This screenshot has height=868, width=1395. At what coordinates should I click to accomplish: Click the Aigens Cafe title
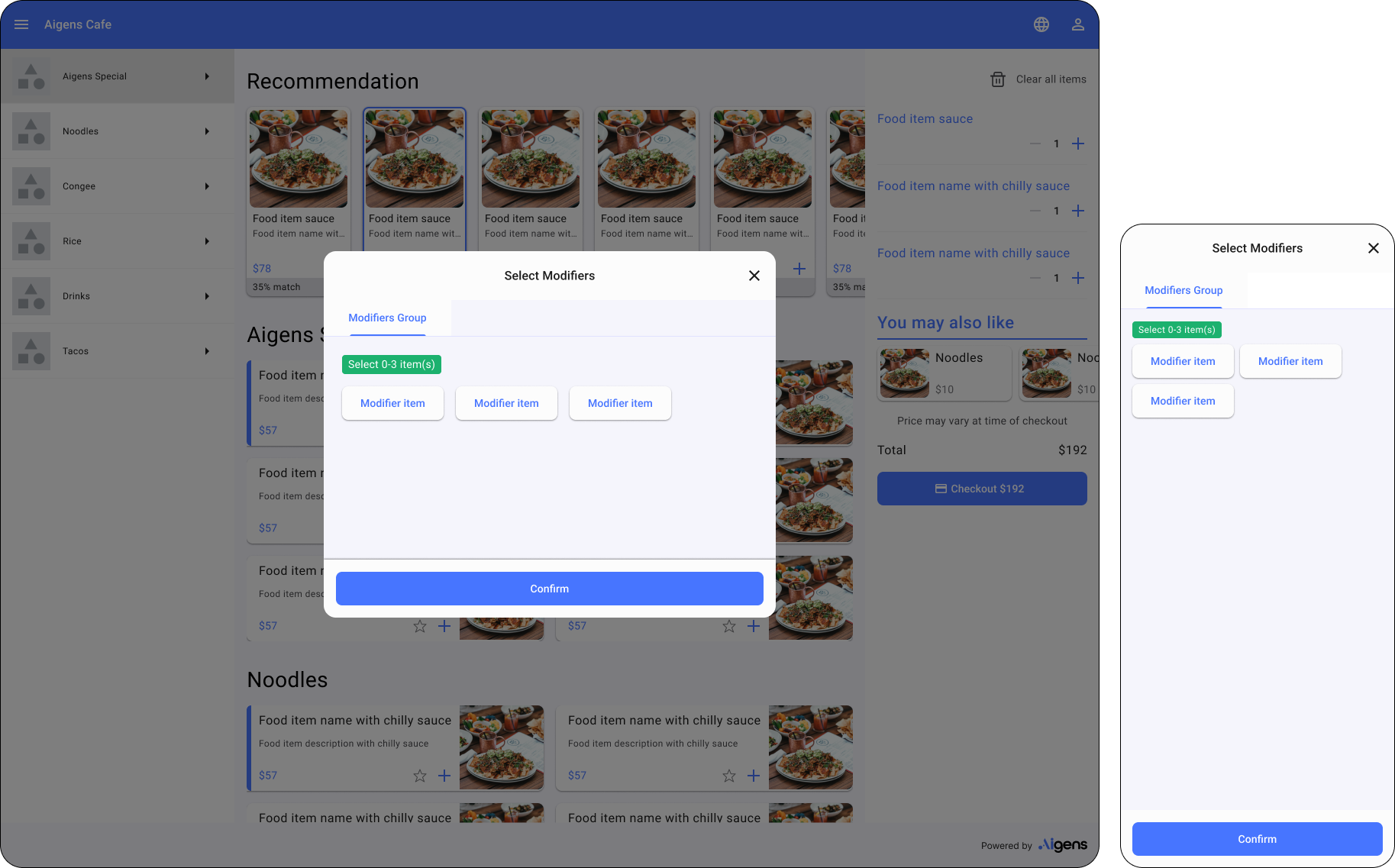click(x=78, y=24)
